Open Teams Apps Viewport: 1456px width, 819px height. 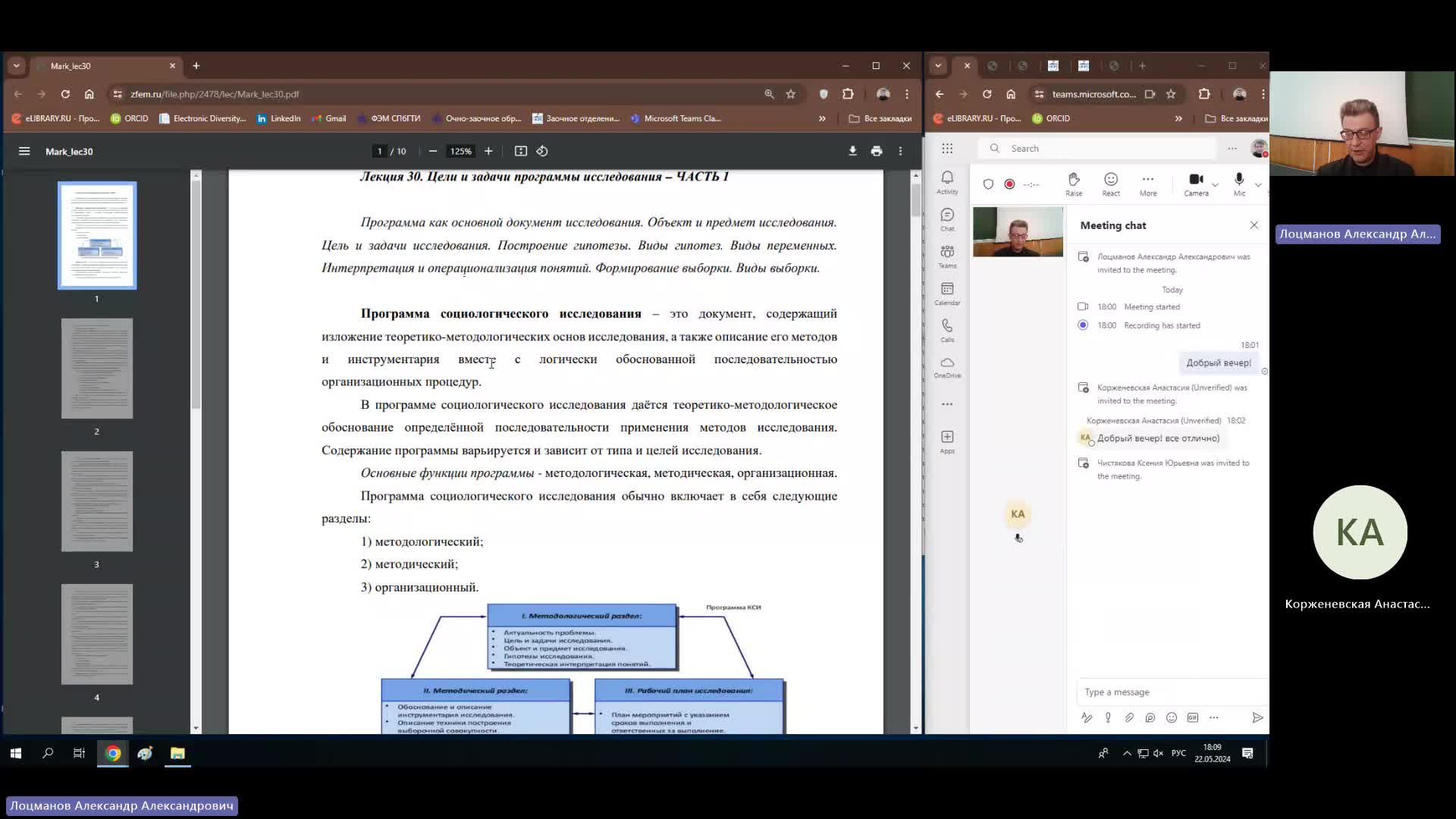click(x=947, y=441)
